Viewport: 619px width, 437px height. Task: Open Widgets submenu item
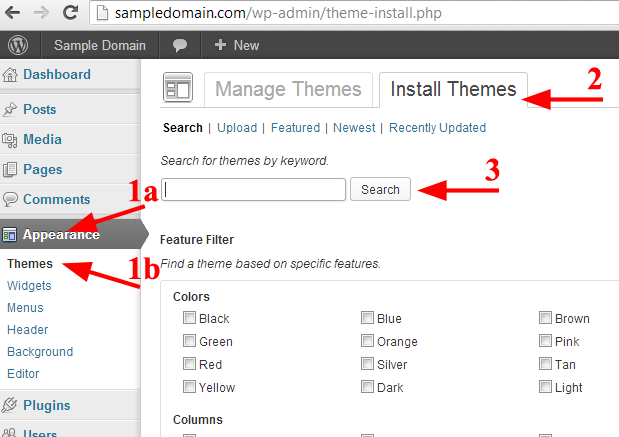tap(29, 286)
